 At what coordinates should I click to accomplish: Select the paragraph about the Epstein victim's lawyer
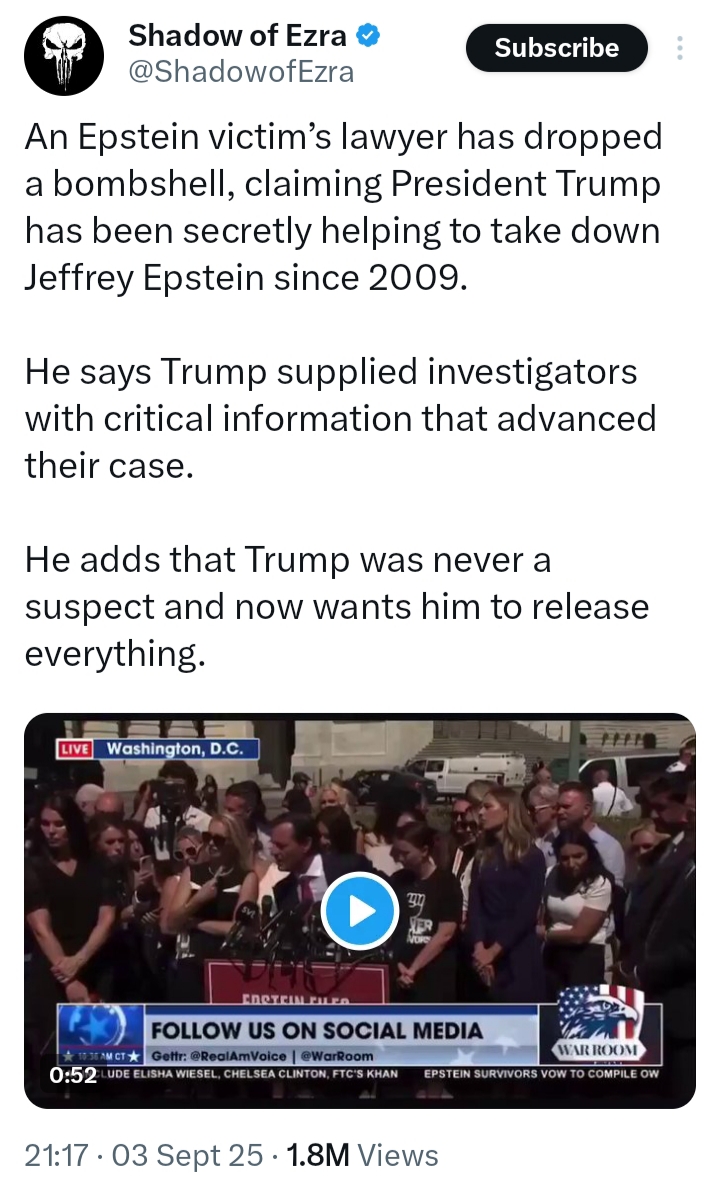343,207
